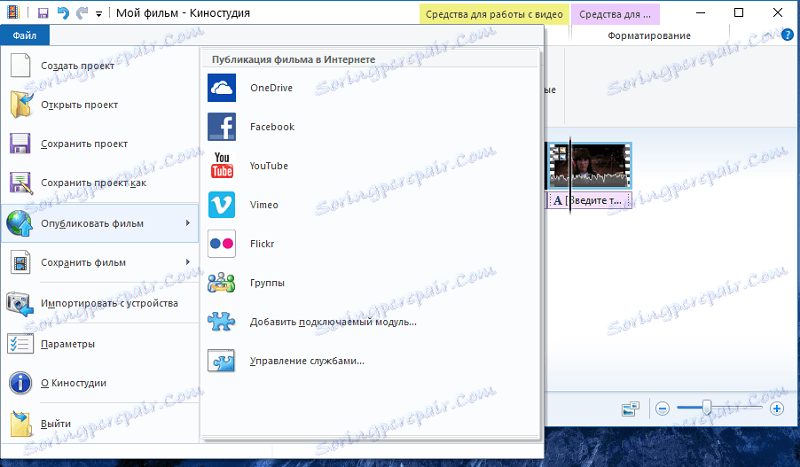800x467 pixels.
Task: Click the zoom slider handle
Action: 707,407
